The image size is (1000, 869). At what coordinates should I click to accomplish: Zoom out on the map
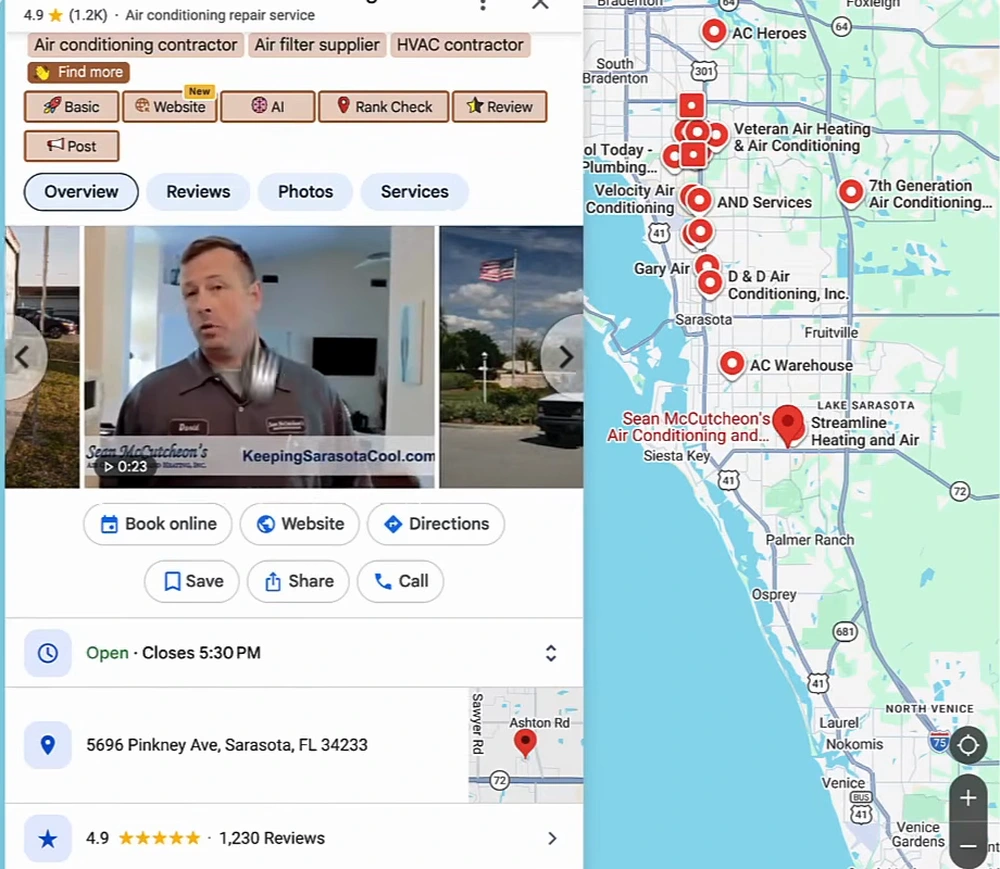(x=968, y=846)
